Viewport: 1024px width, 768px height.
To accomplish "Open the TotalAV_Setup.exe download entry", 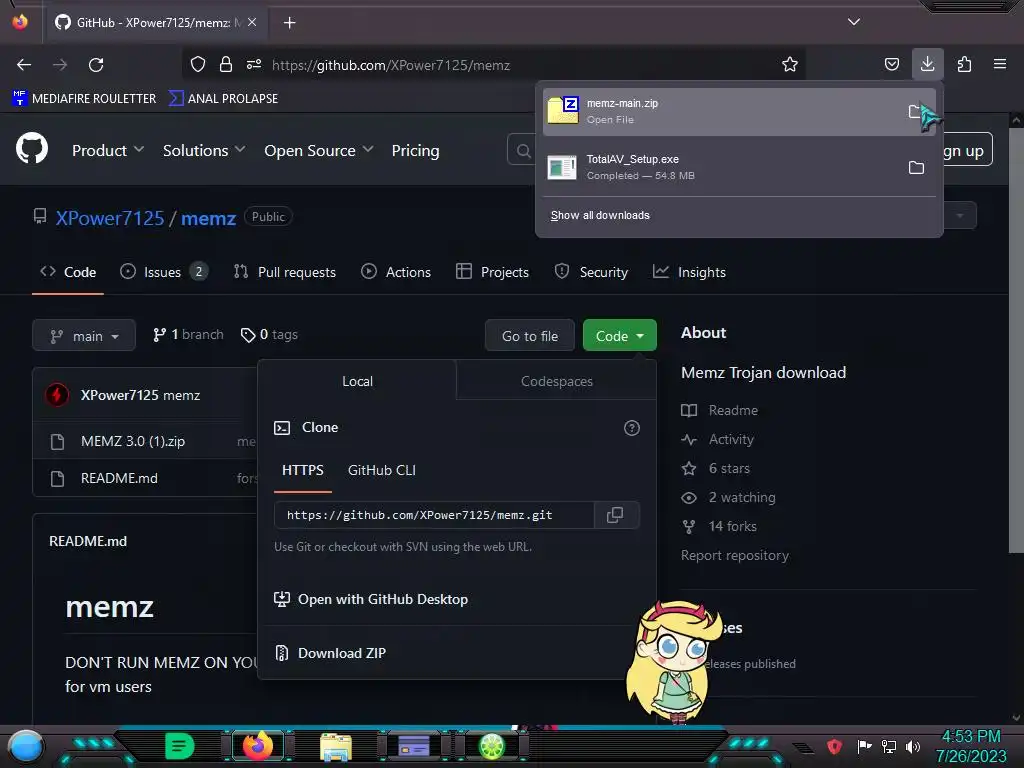I will (722, 167).
